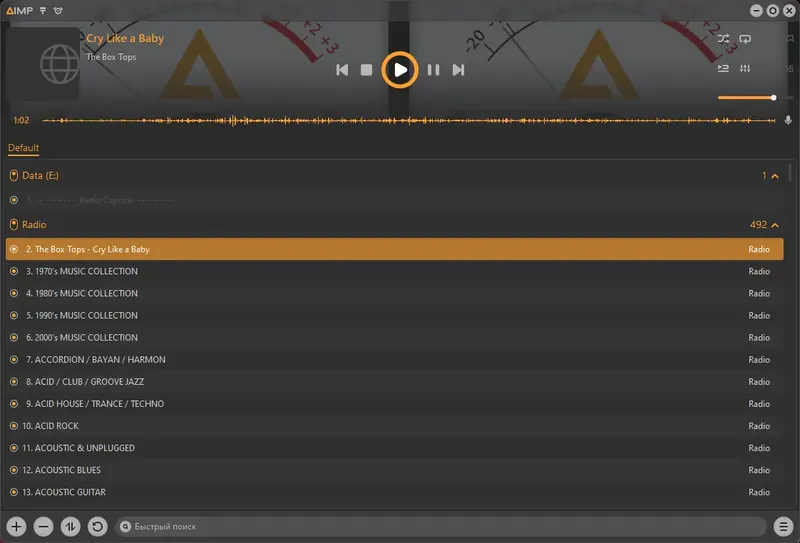Select 1970's MUSIC COLLECTION station
The height and width of the screenshot is (543, 800).
pyautogui.click(x=394, y=272)
